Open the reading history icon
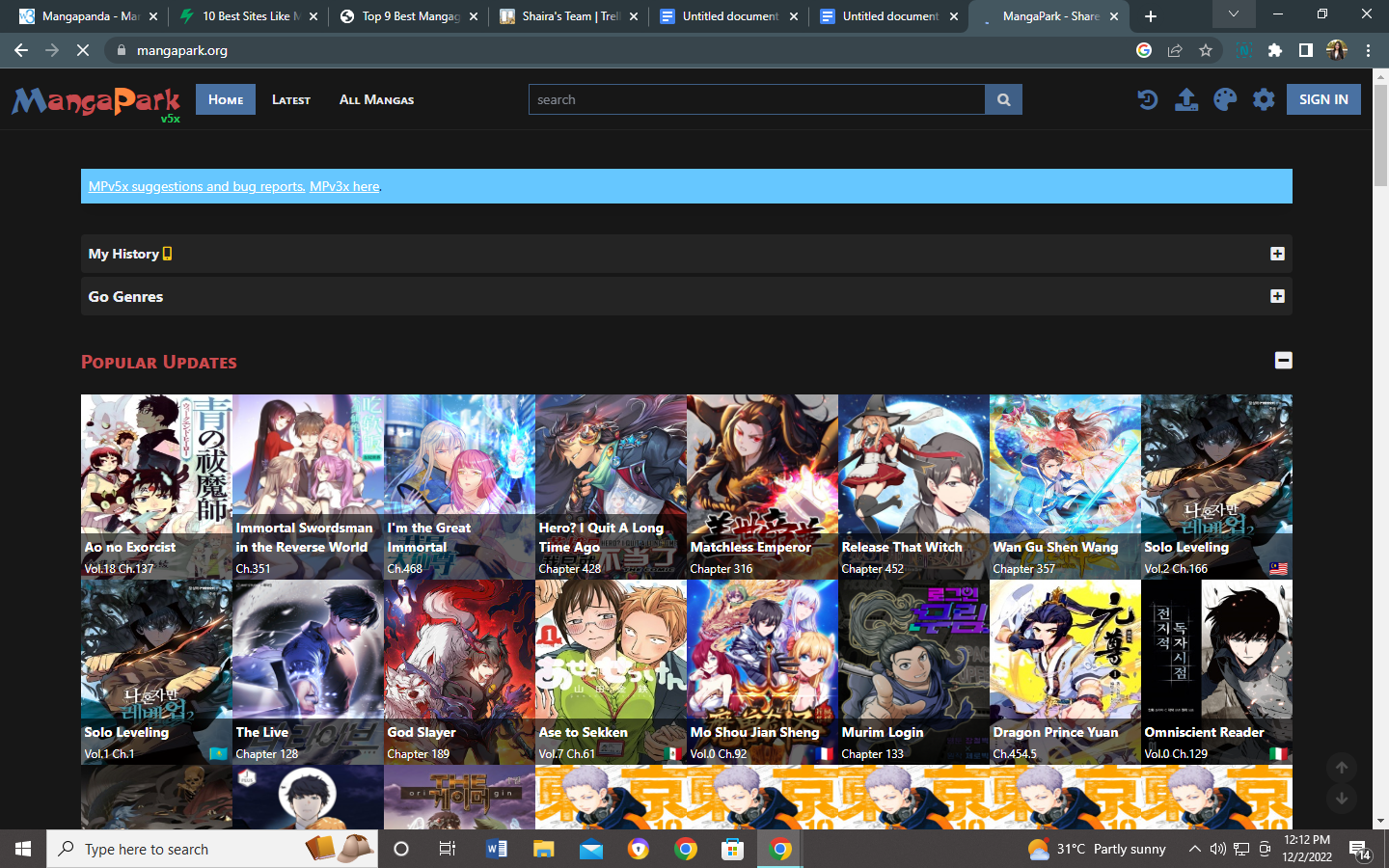The height and width of the screenshot is (868, 1389). click(1148, 99)
